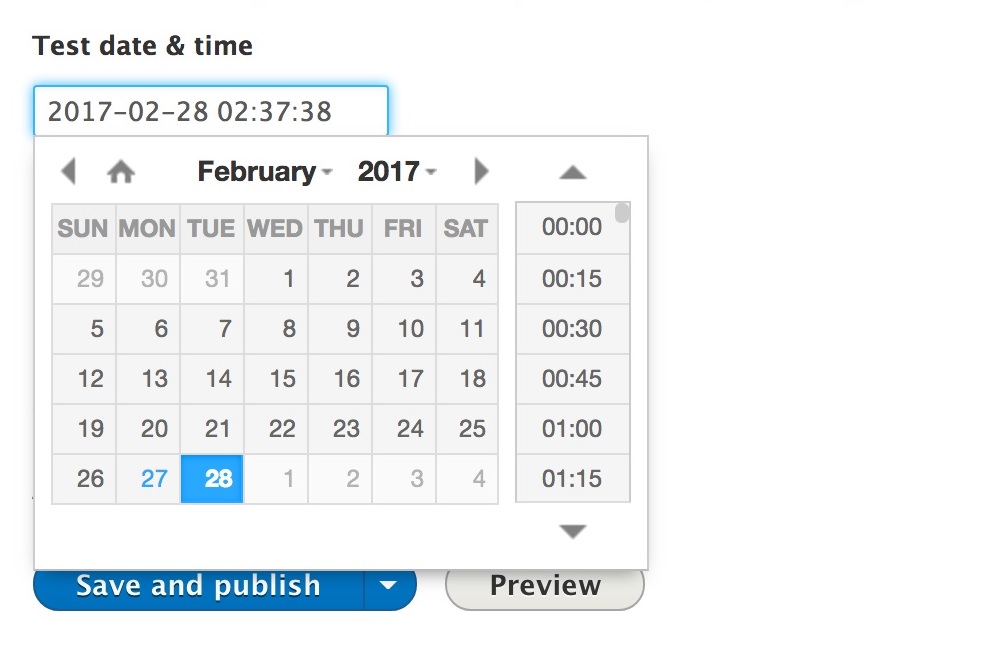Choose February 14 on the calendar
Screen dimensions: 1000x650
(212, 378)
